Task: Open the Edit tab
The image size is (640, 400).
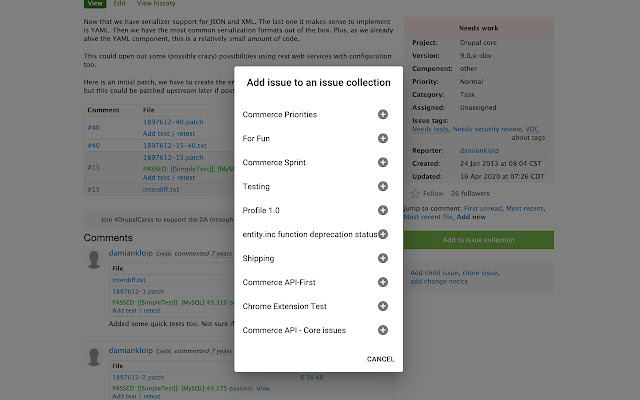Action: coord(120,3)
